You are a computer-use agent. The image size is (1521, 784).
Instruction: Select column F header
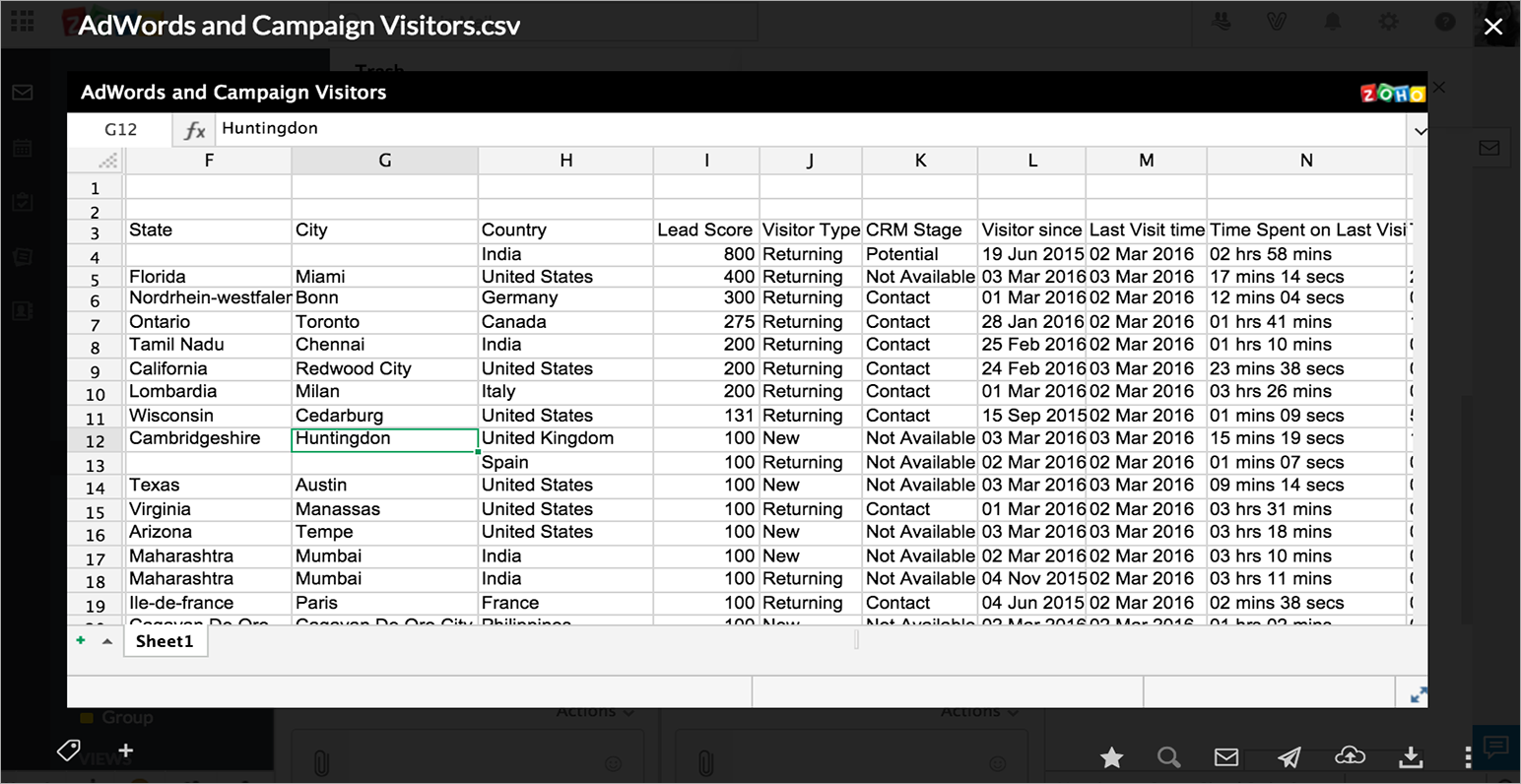(x=209, y=161)
